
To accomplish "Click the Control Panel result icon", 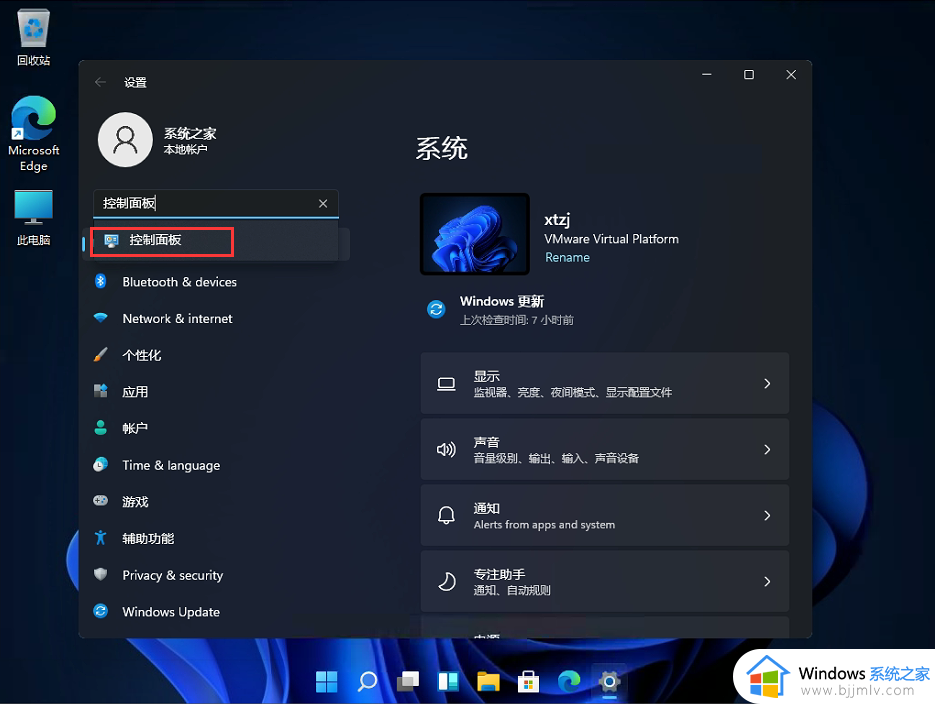I will point(112,241).
